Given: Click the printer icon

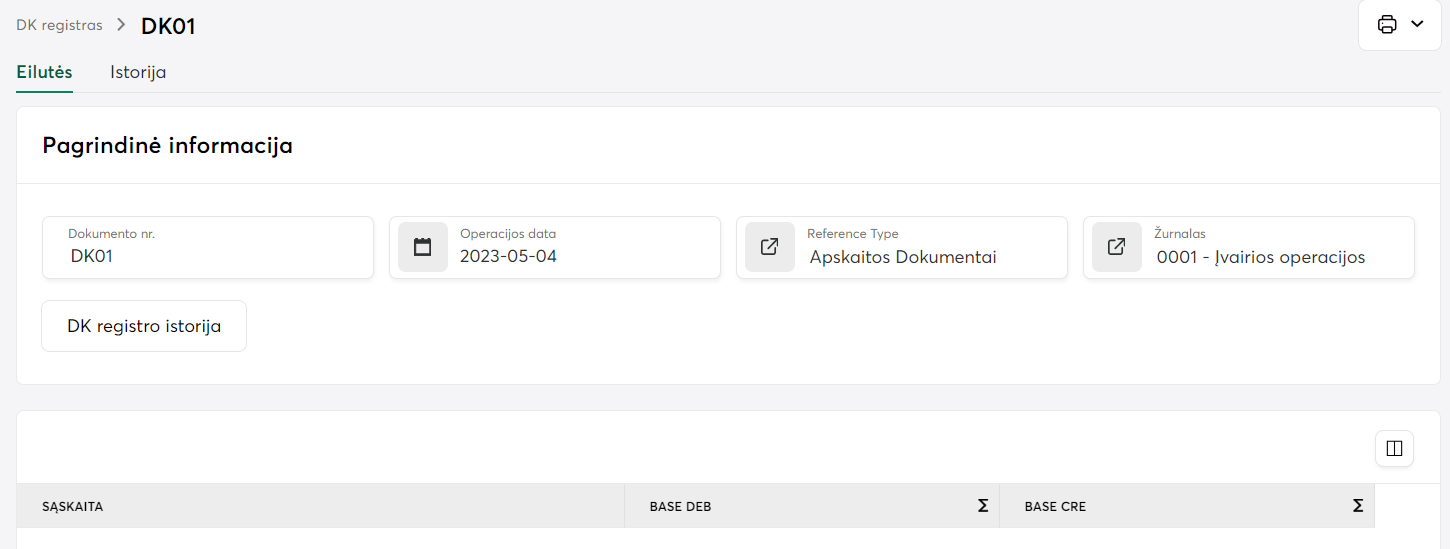Looking at the screenshot, I should pyautogui.click(x=1387, y=25).
